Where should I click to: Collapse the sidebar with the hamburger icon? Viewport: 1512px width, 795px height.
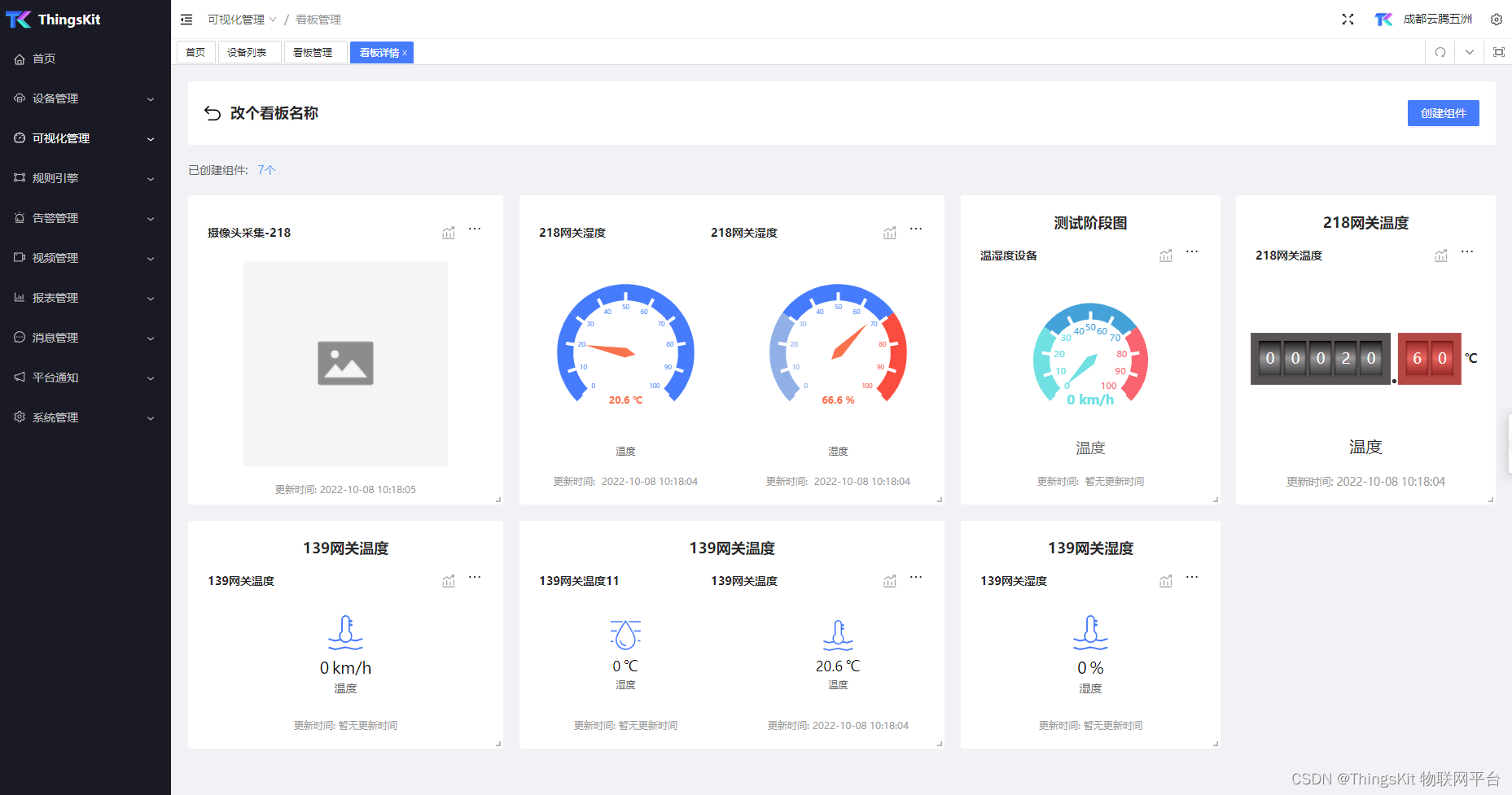[x=186, y=19]
